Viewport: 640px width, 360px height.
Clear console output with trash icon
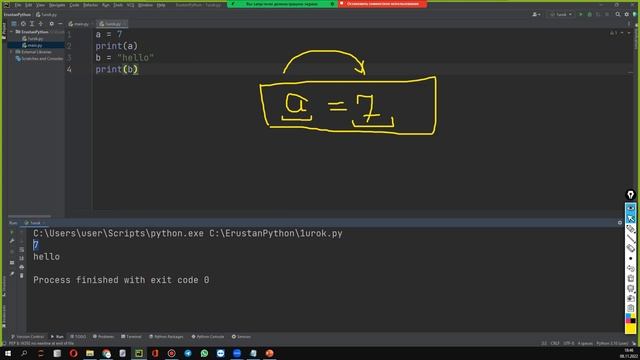click(22, 276)
